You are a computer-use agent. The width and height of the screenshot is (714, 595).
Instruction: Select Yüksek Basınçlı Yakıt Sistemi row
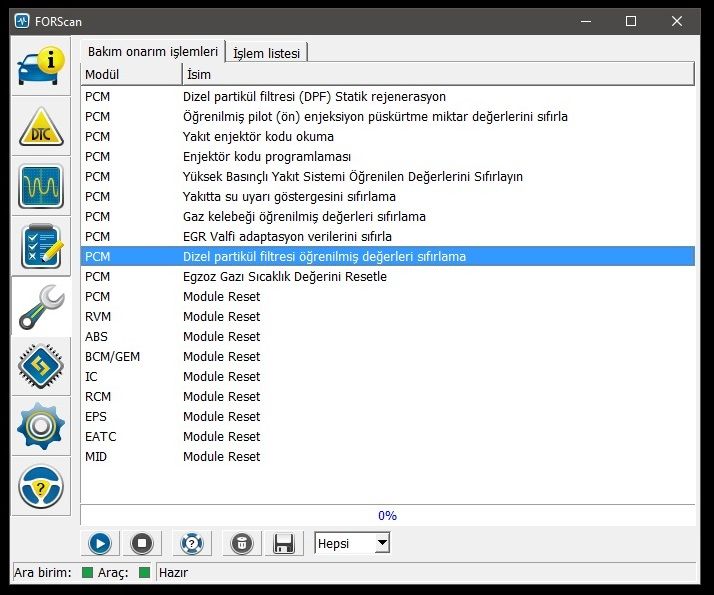pos(388,177)
